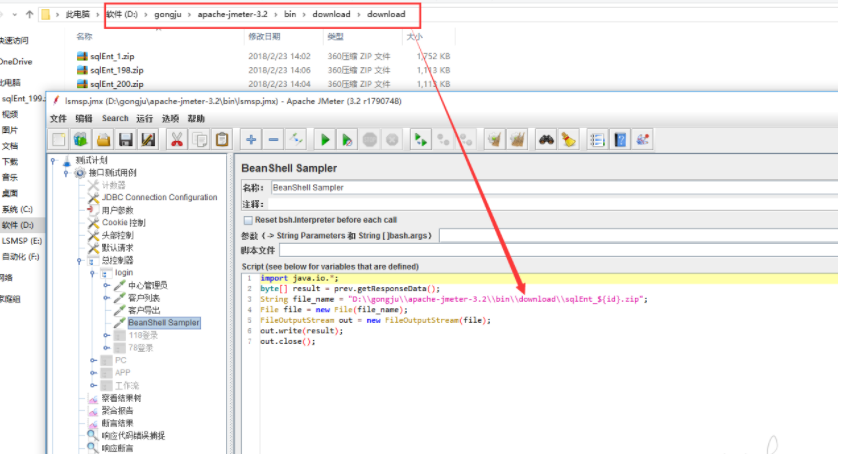The height and width of the screenshot is (454, 841).
Task: Click the Remove minus toolbar icon
Action: (273, 140)
